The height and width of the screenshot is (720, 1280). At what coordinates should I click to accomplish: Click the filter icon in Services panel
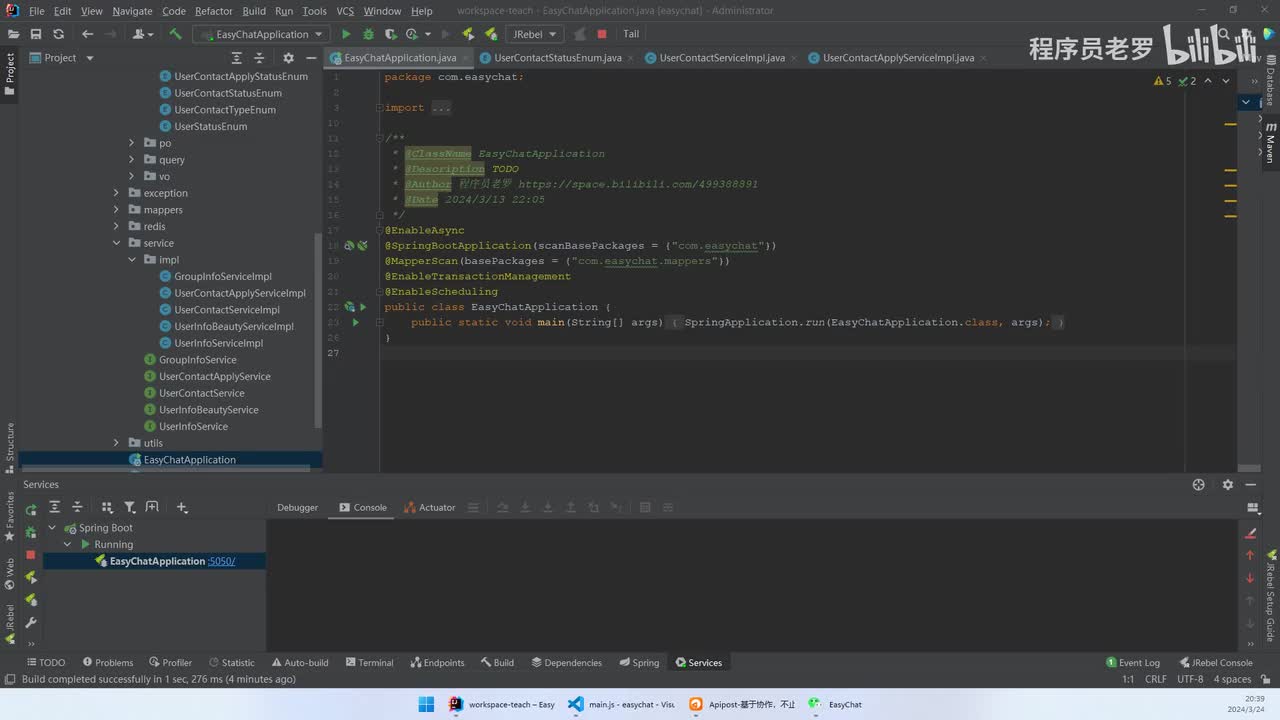pyautogui.click(x=130, y=507)
